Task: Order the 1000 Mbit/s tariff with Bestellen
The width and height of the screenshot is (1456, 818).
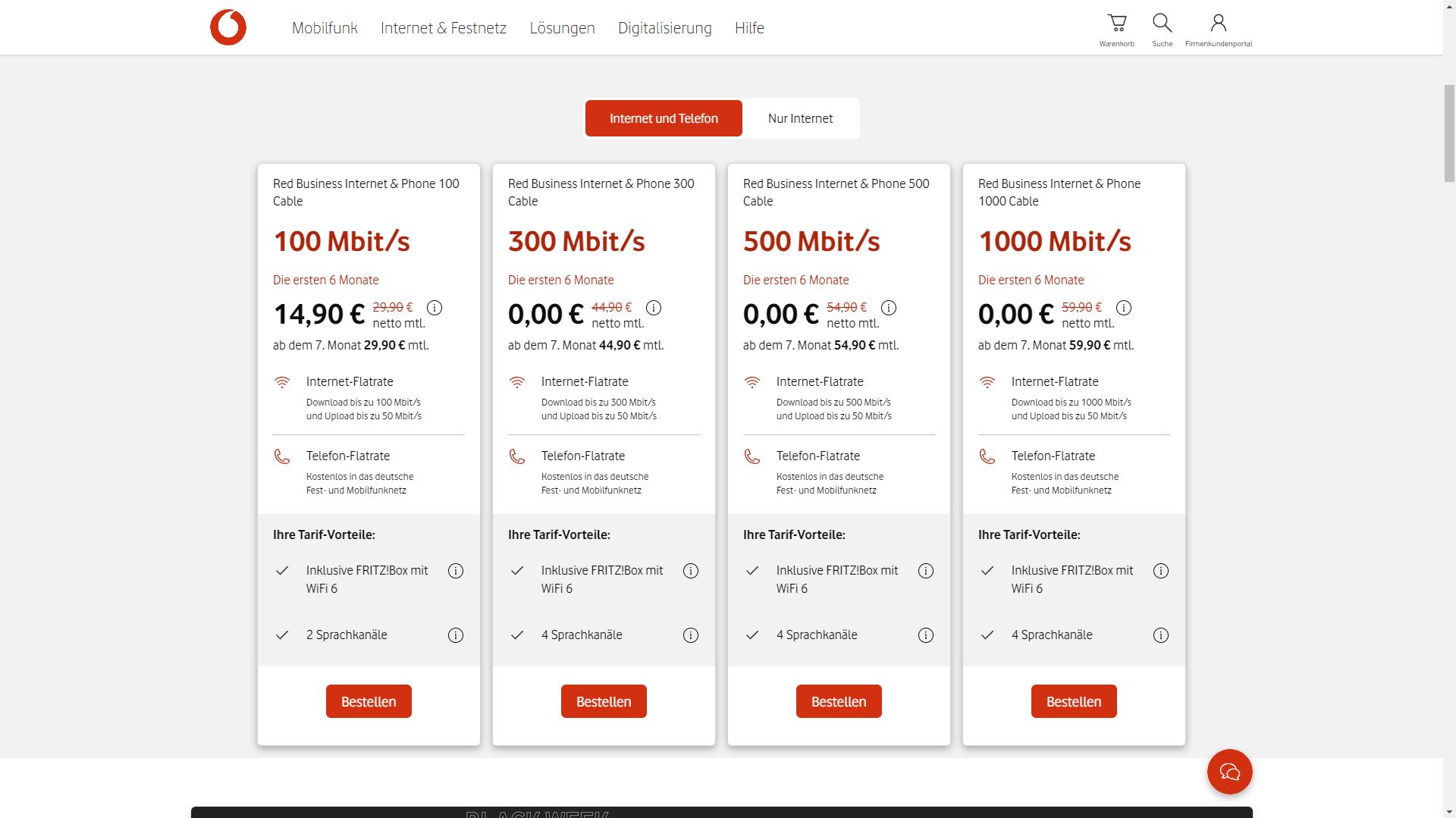Action: click(x=1074, y=701)
